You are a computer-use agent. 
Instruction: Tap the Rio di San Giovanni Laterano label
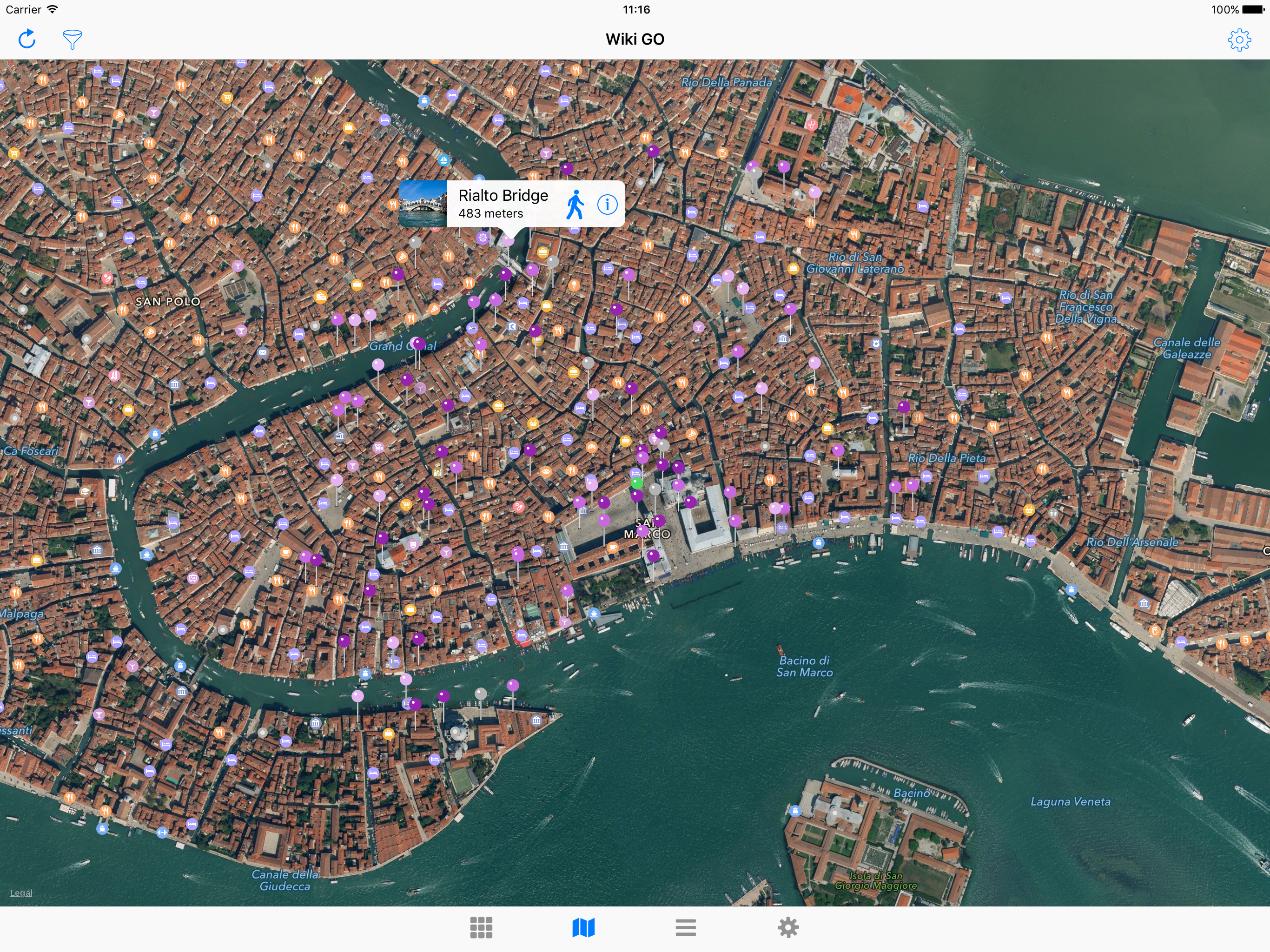coord(855,263)
